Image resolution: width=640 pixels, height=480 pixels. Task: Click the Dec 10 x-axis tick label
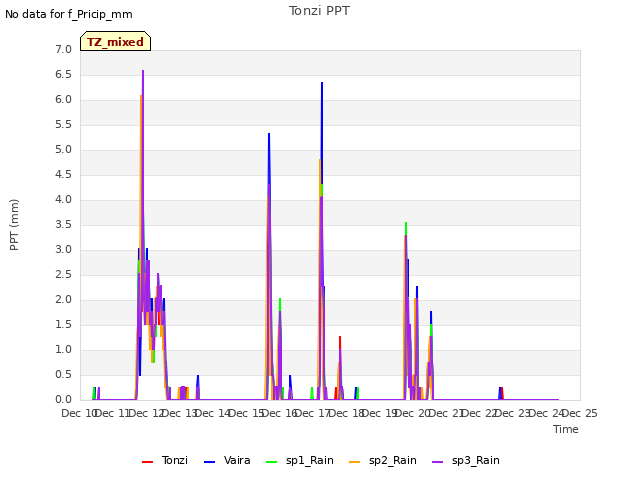79,413
